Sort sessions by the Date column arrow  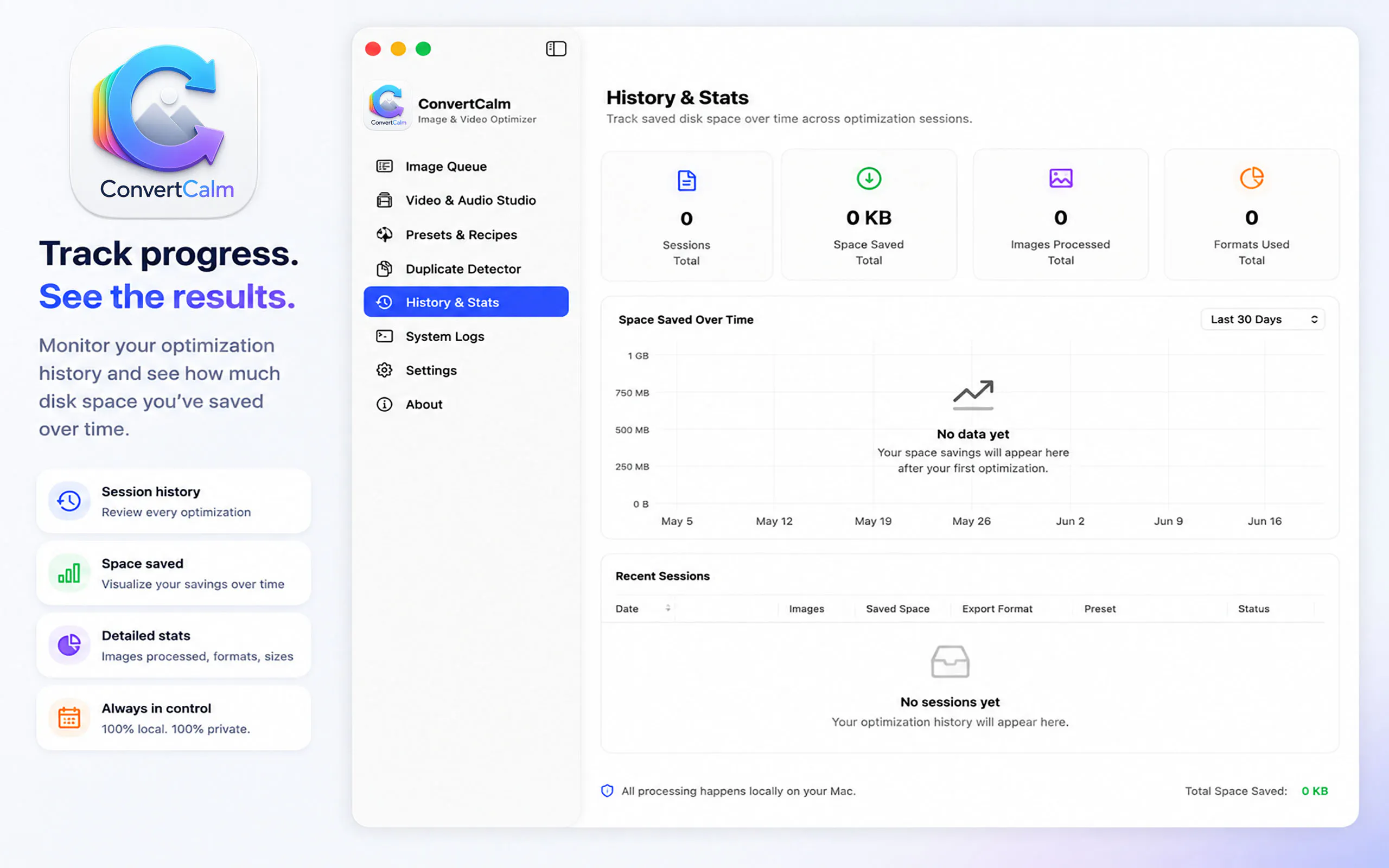pyautogui.click(x=667, y=609)
